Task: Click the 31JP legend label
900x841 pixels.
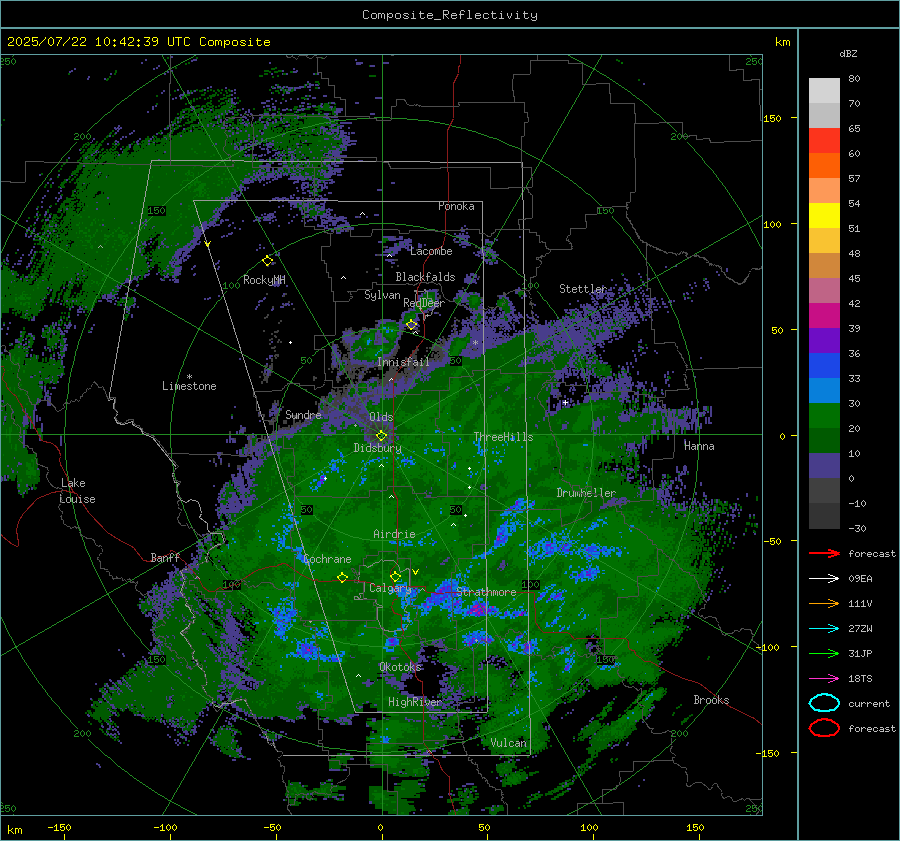Action: tap(860, 653)
